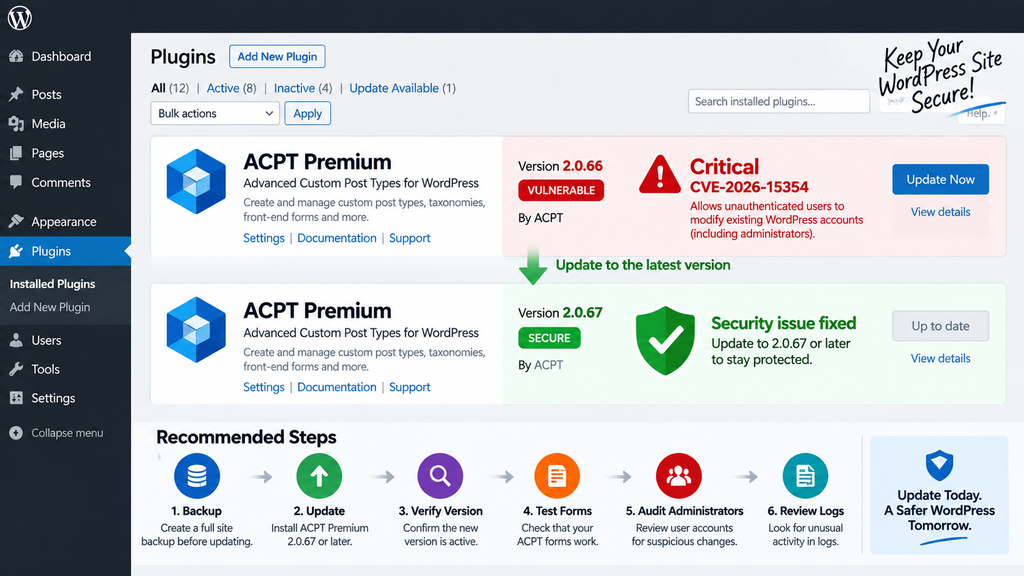Click the Dashboard gauge icon in sidebar
This screenshot has width=1024, height=576.
16,57
